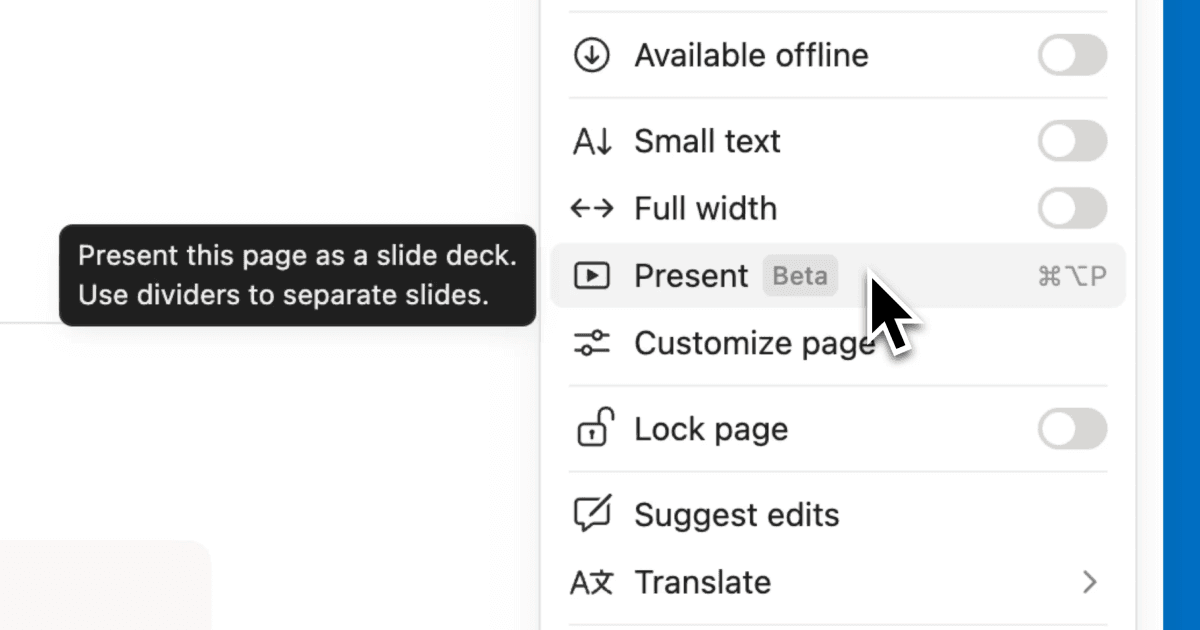Click the Full width arrows icon

[x=592, y=209]
